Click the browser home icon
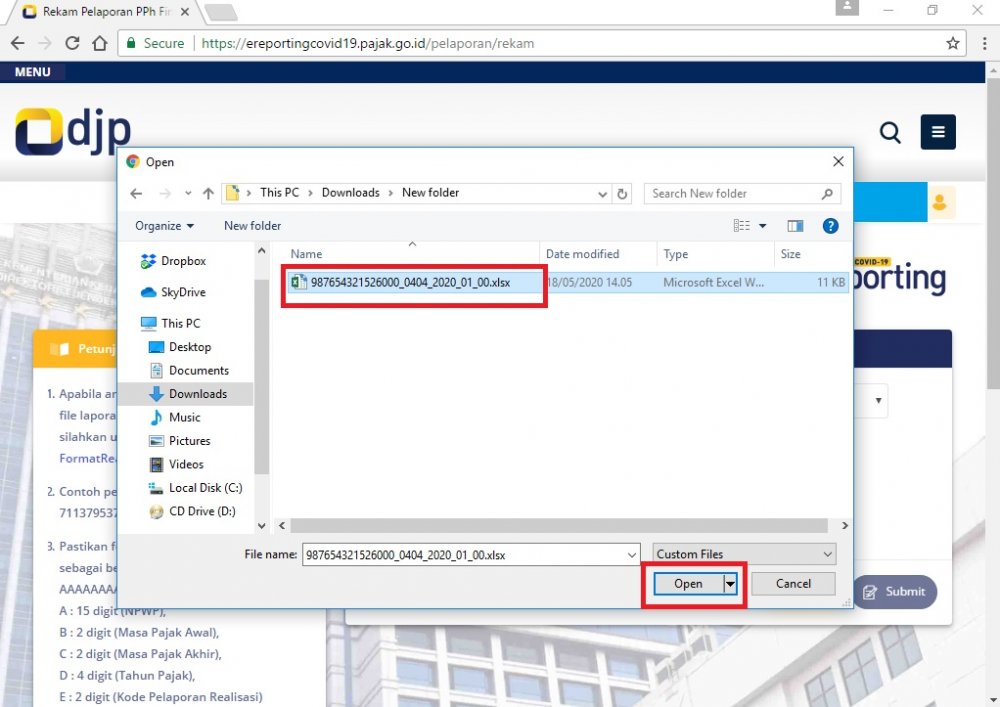Screen dimensions: 1000x707 click(99, 44)
